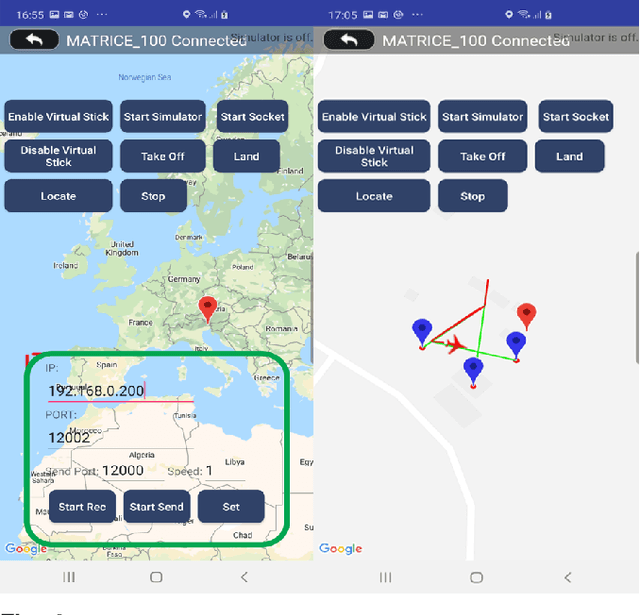Tap the back arrow in right screen header
640x615 pixels.
click(x=349, y=40)
